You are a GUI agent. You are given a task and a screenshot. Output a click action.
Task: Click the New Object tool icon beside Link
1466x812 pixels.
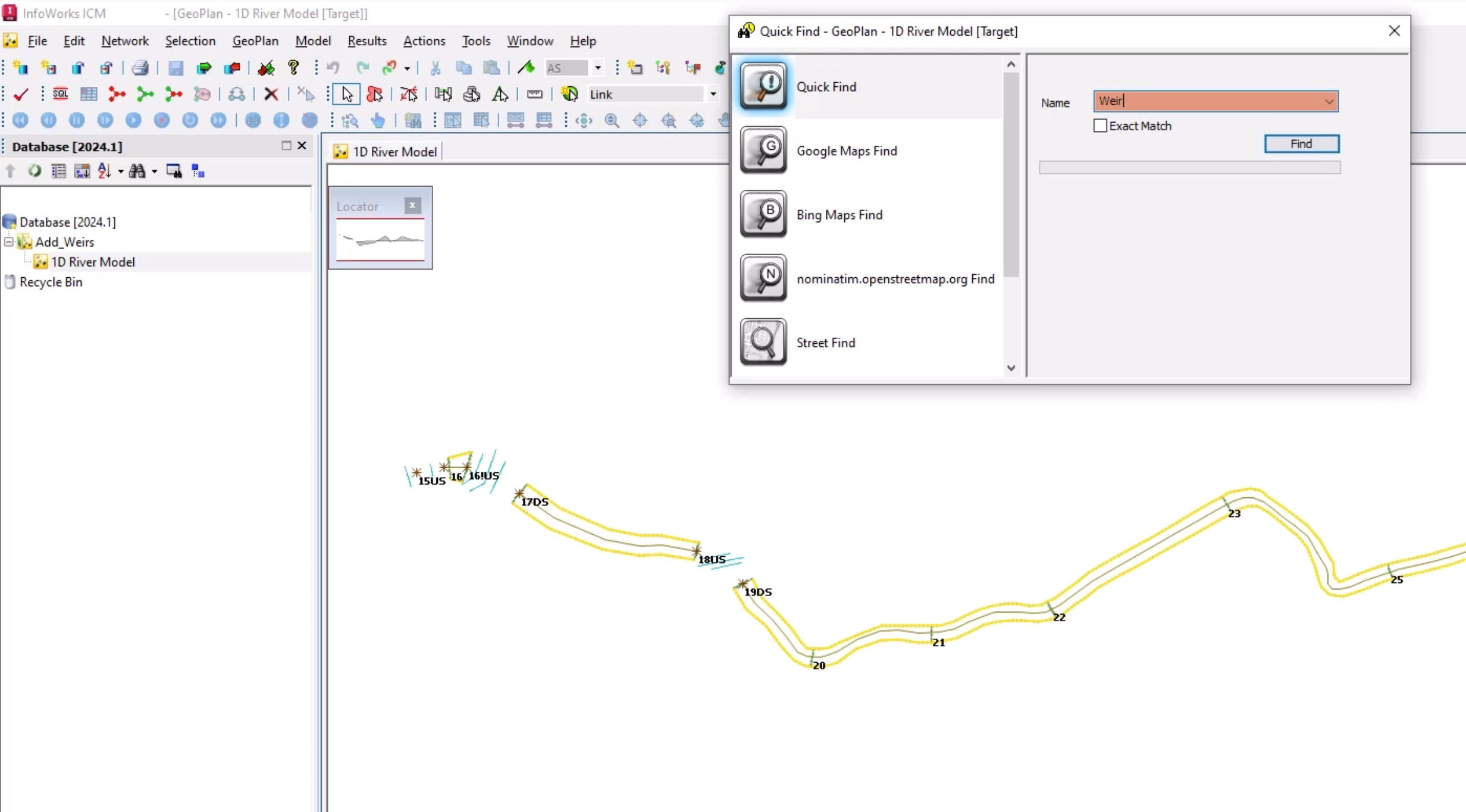point(569,94)
